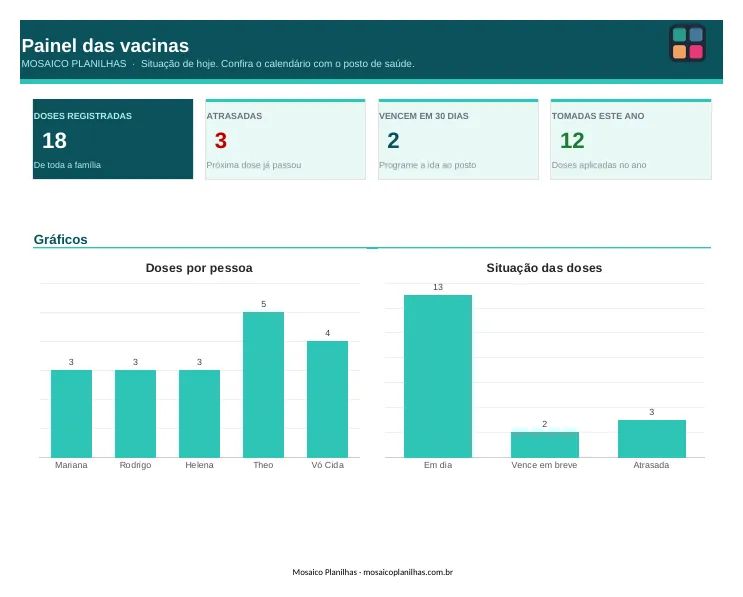This screenshot has height=597, width=743.
Task: Click 'Programe a ida ao posto' caption
Action: (x=427, y=165)
